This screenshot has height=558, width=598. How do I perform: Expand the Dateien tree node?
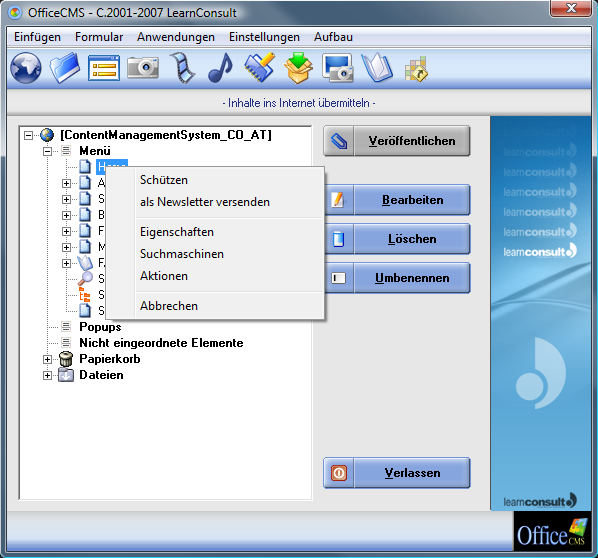pyautogui.click(x=47, y=375)
